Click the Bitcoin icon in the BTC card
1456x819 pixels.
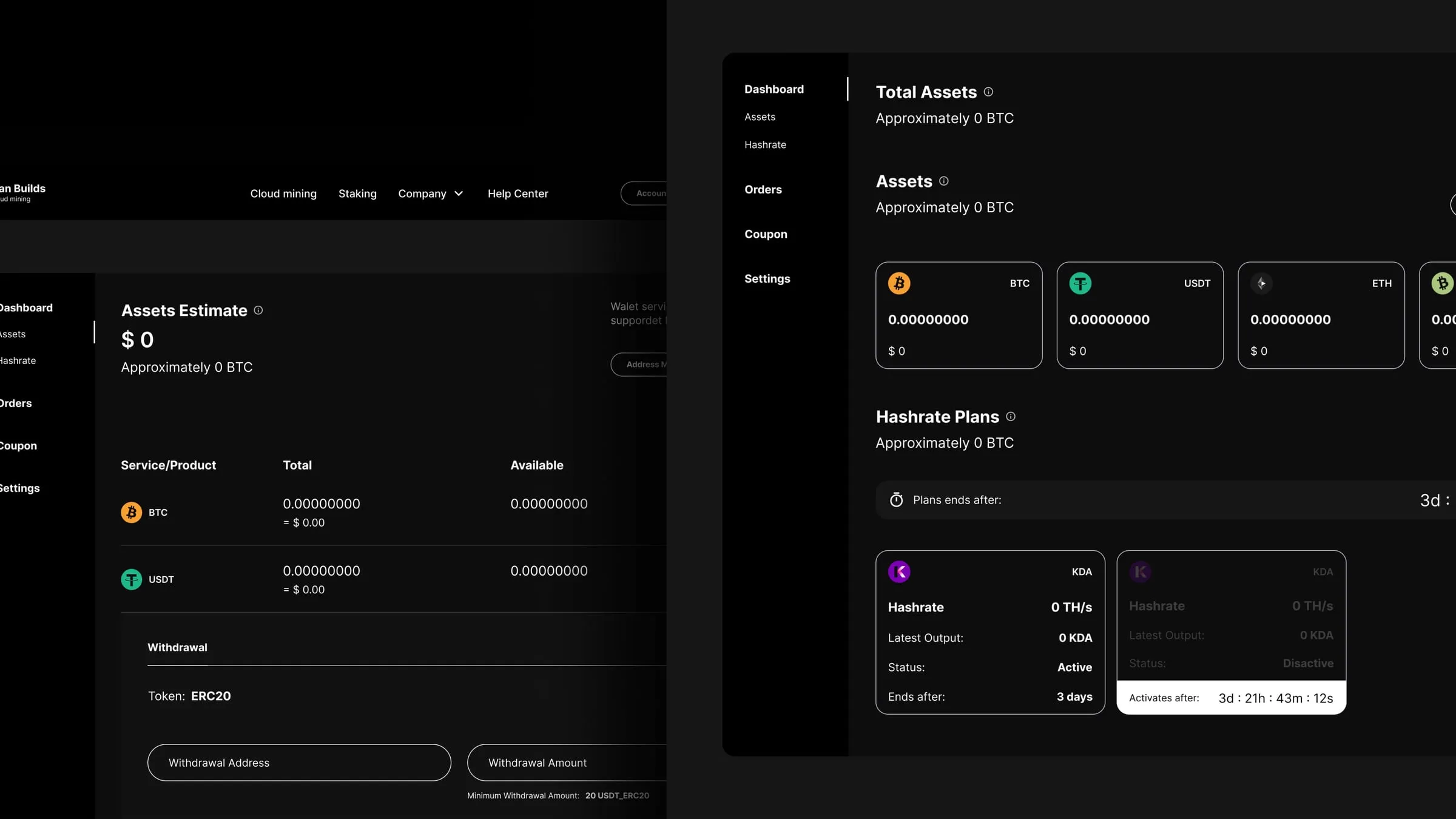coord(899,283)
